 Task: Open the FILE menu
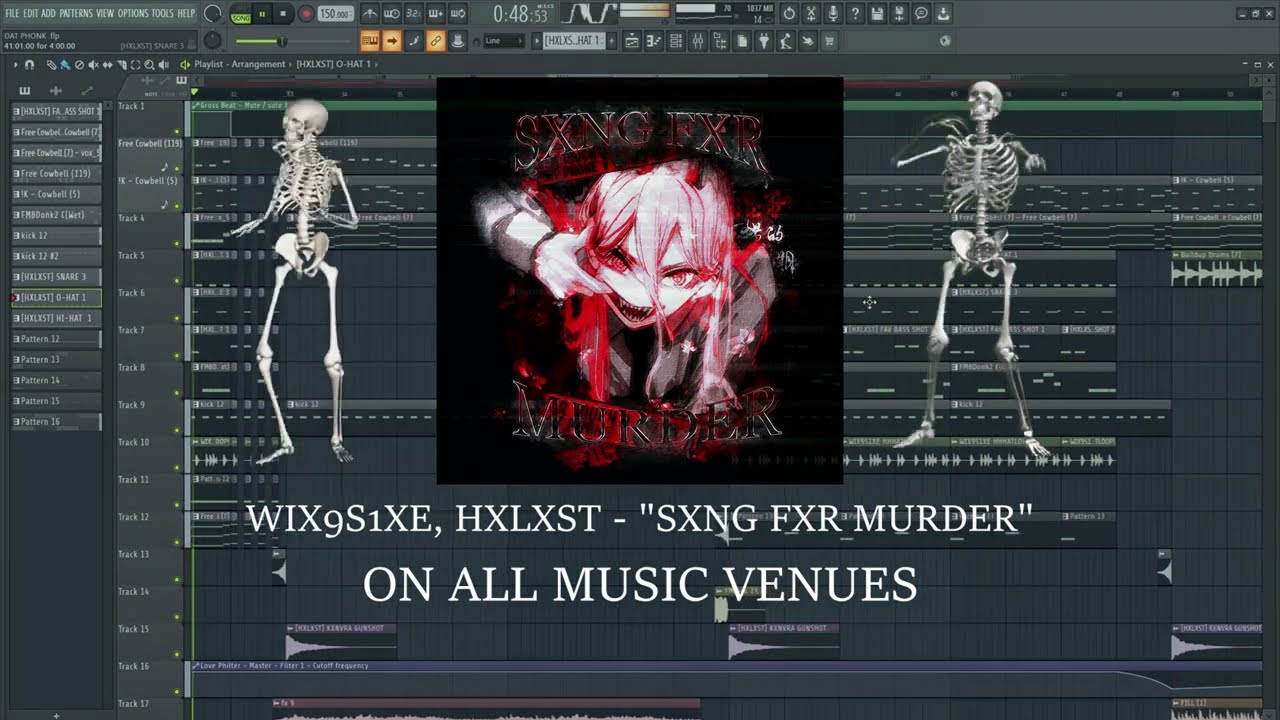point(12,13)
